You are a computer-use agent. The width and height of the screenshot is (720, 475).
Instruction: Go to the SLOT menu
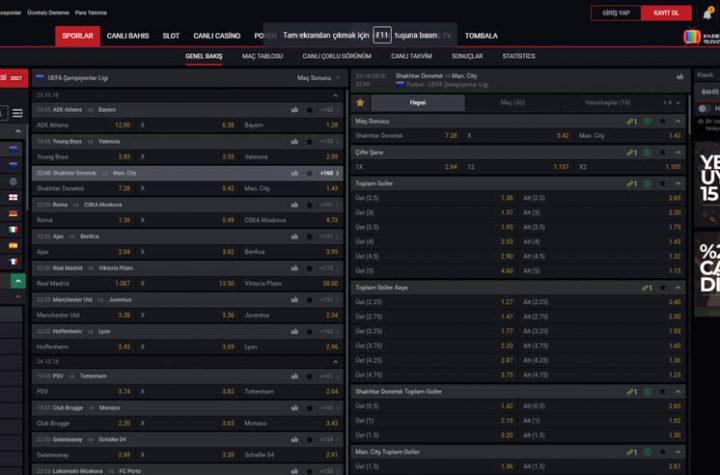coord(171,36)
